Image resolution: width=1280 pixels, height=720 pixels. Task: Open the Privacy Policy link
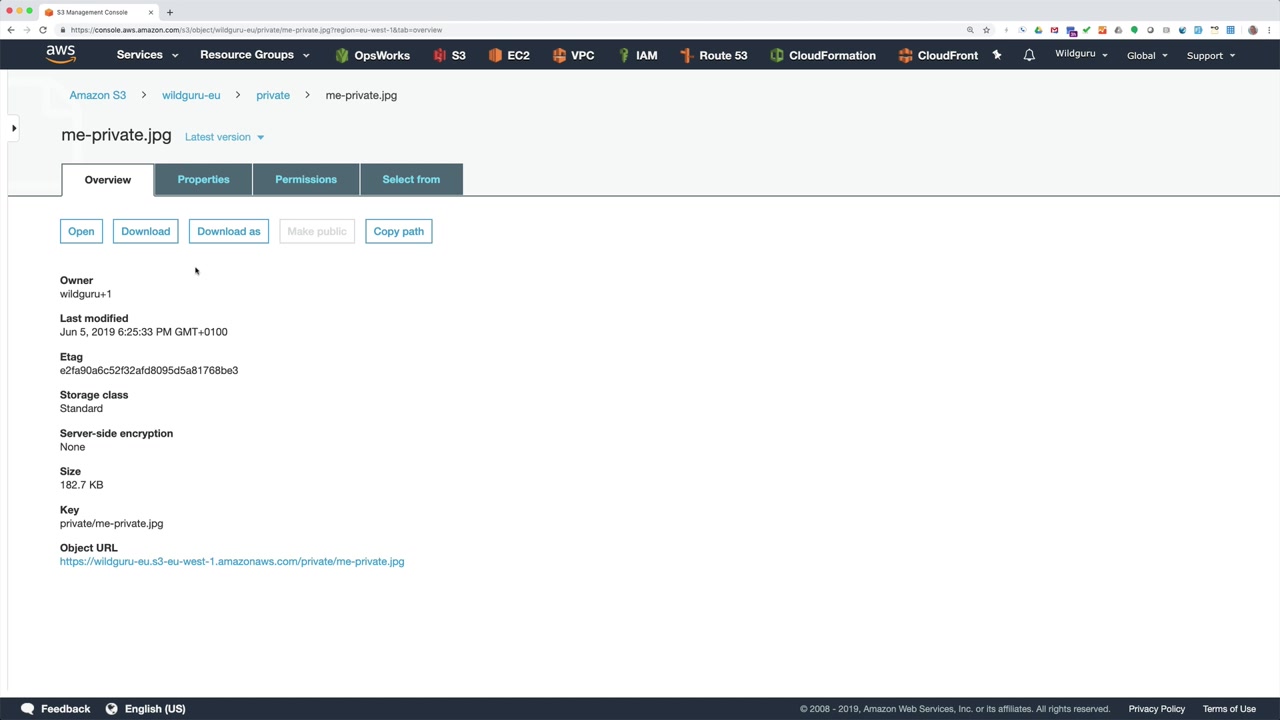pyautogui.click(x=1157, y=709)
